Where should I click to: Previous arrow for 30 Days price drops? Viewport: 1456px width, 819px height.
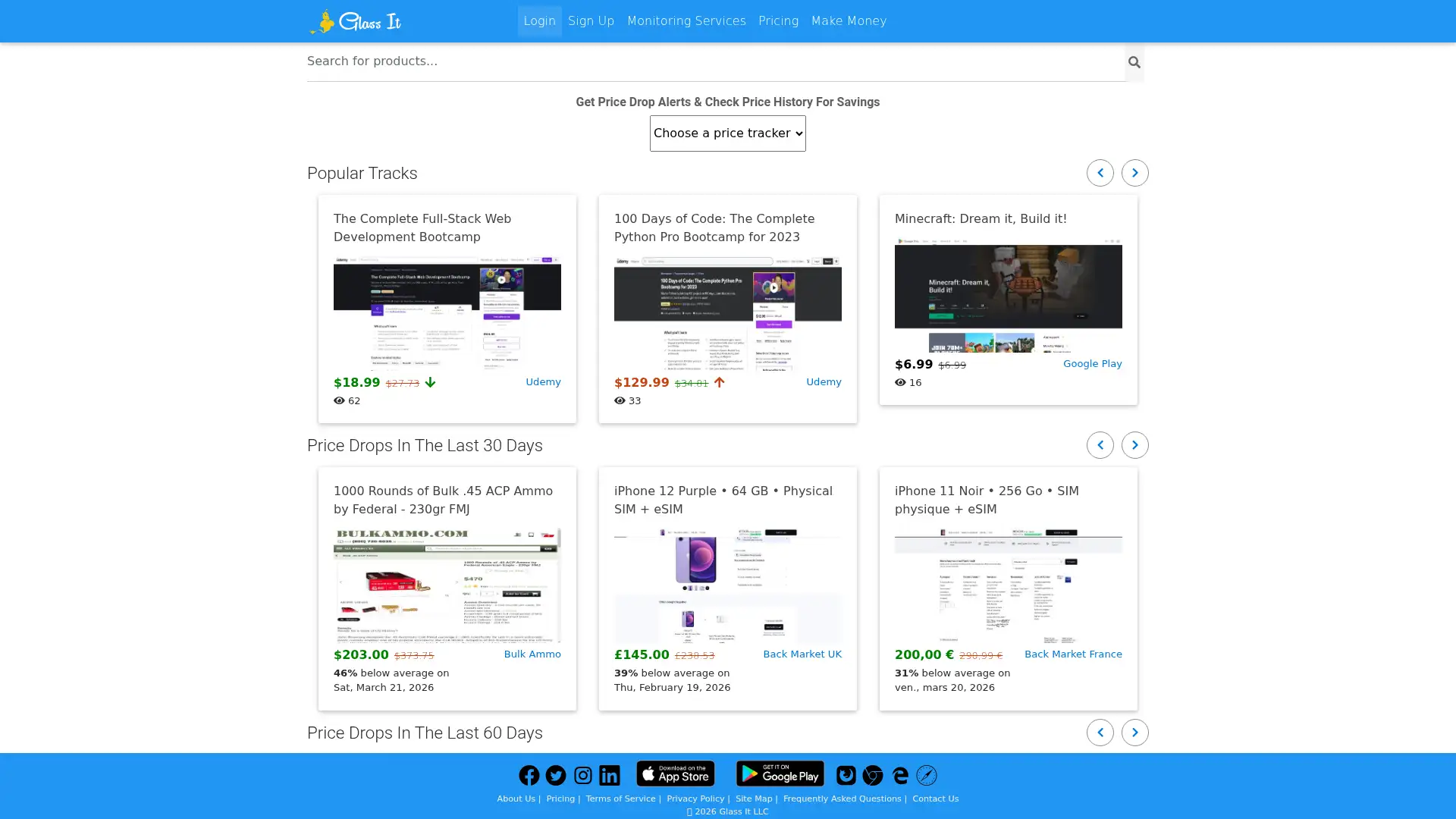click(x=1100, y=445)
